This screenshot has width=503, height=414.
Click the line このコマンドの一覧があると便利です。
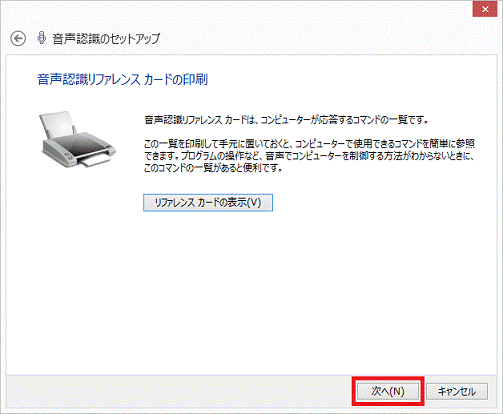tap(213, 168)
